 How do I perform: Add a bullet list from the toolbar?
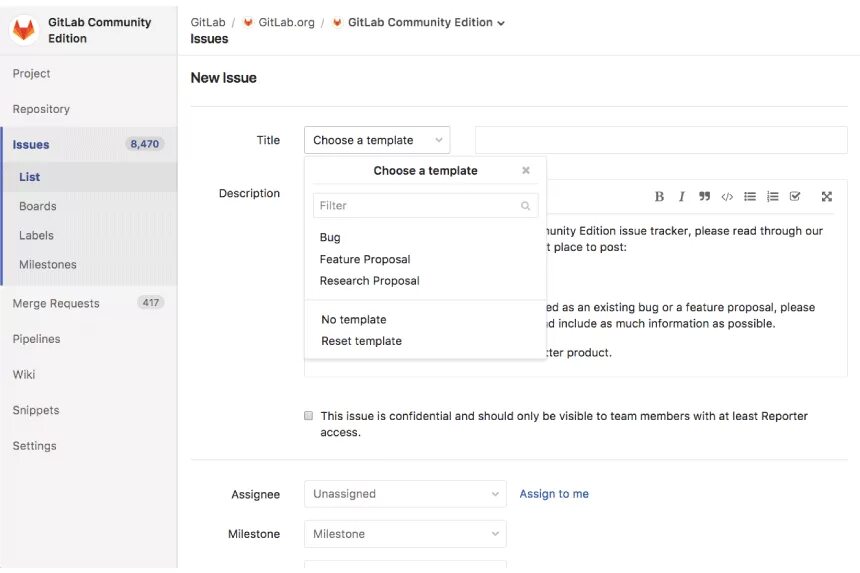click(x=750, y=197)
